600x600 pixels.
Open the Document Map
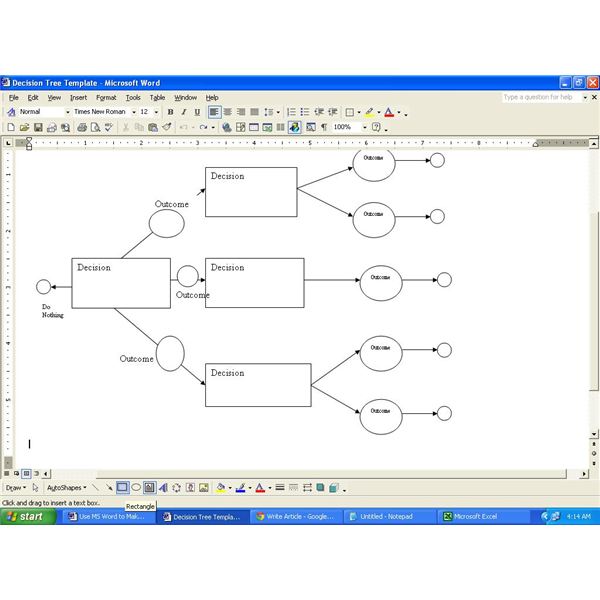click(x=310, y=127)
